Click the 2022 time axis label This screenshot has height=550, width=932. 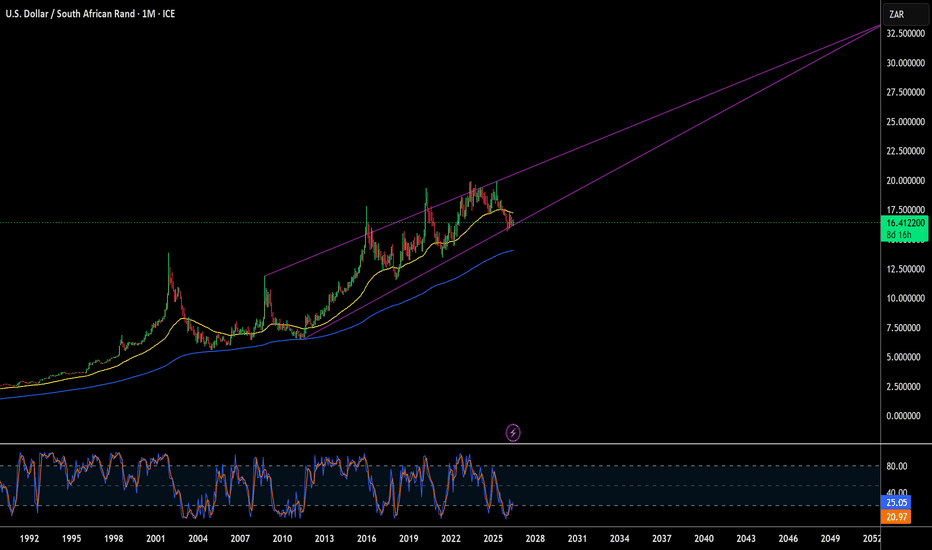451,539
